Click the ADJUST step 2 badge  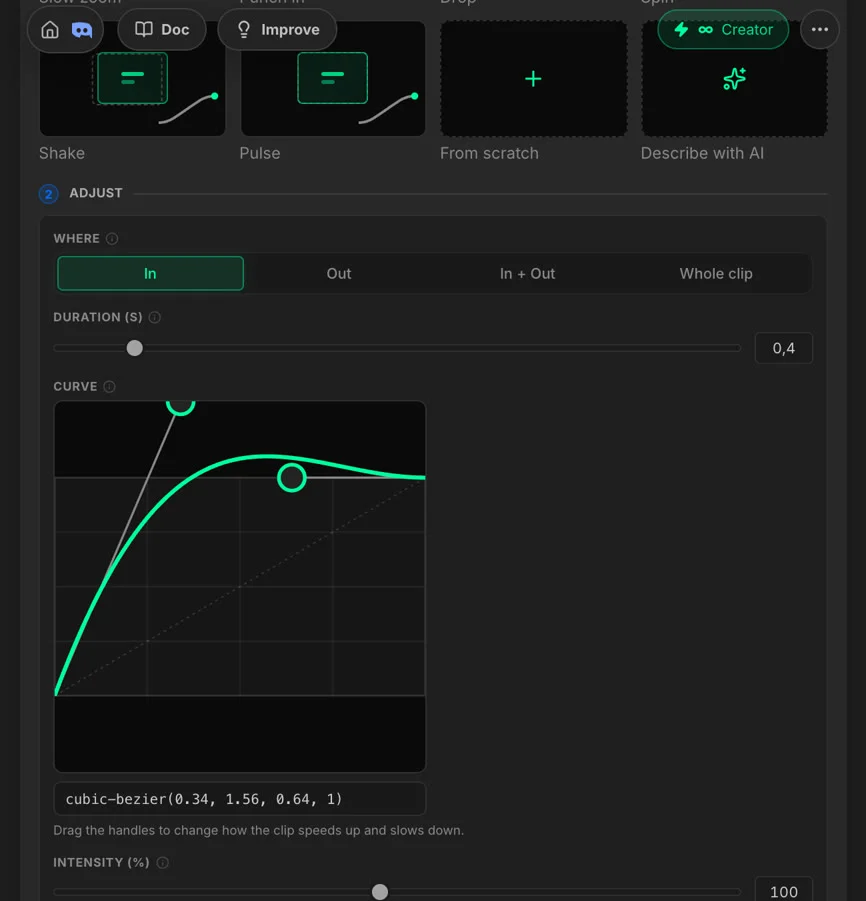49,194
